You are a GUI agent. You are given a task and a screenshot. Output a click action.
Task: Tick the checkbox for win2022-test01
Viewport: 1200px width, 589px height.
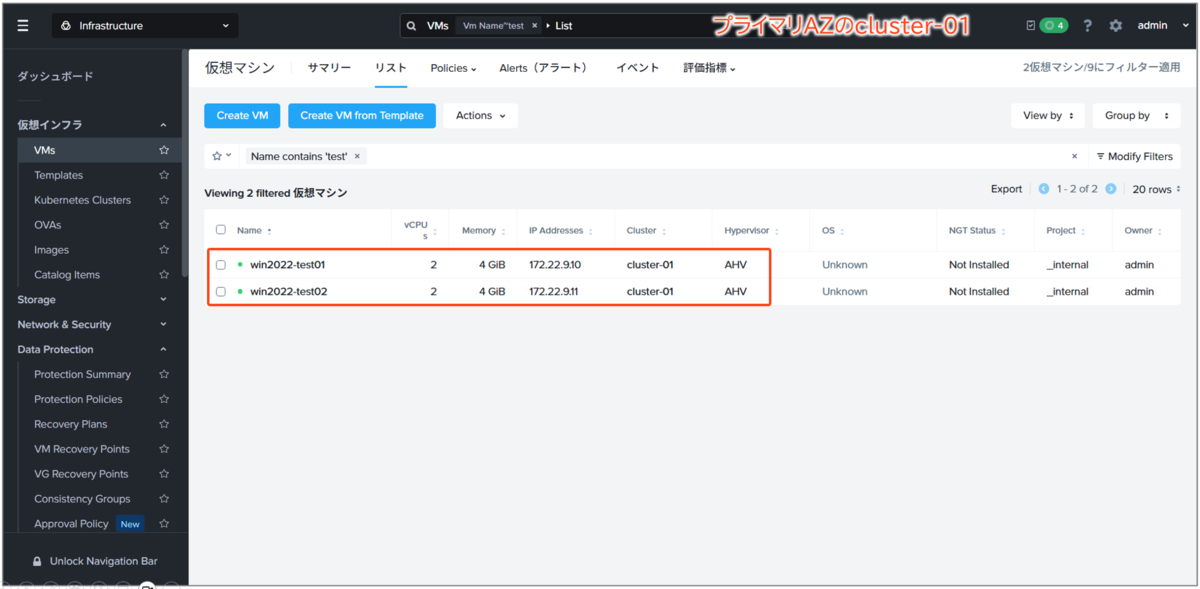pyautogui.click(x=221, y=265)
